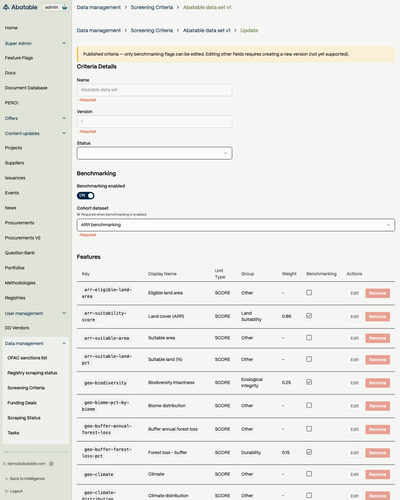
Task: Click the Weight column header
Action: tap(289, 274)
